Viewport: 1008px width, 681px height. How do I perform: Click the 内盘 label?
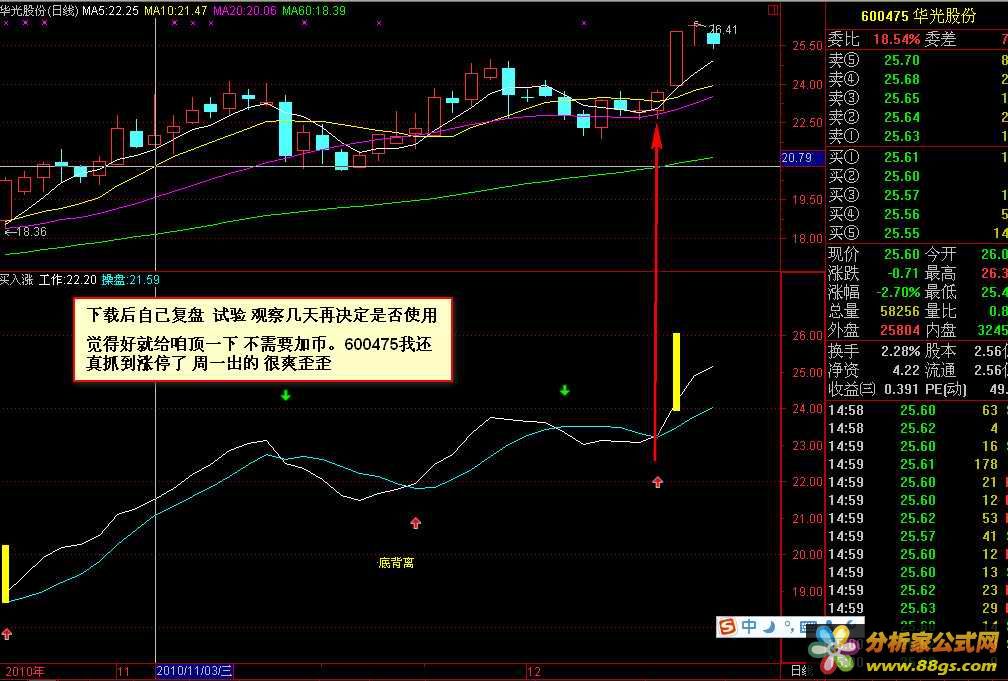[x=940, y=330]
